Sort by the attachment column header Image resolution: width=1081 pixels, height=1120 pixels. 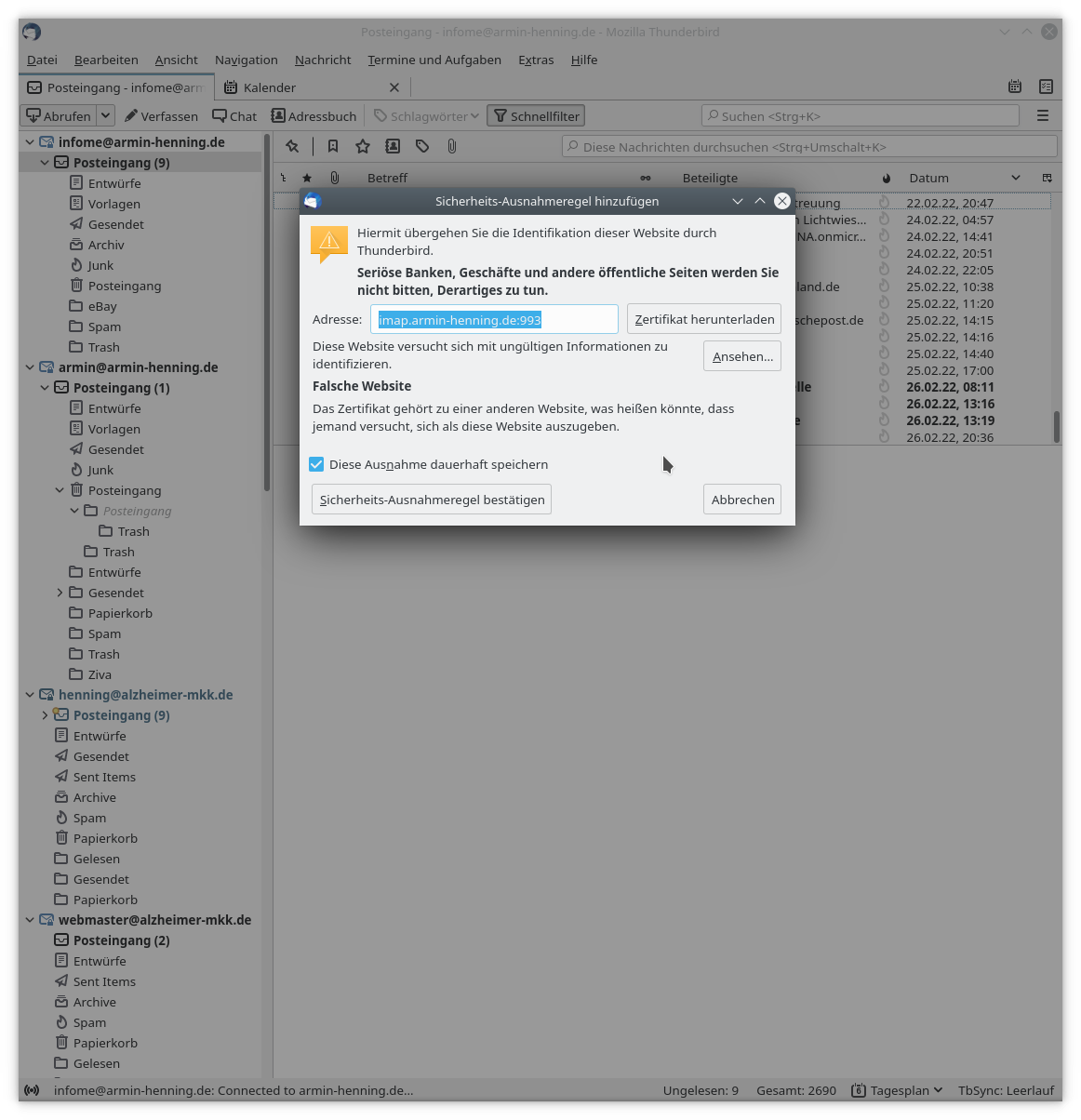coord(335,178)
